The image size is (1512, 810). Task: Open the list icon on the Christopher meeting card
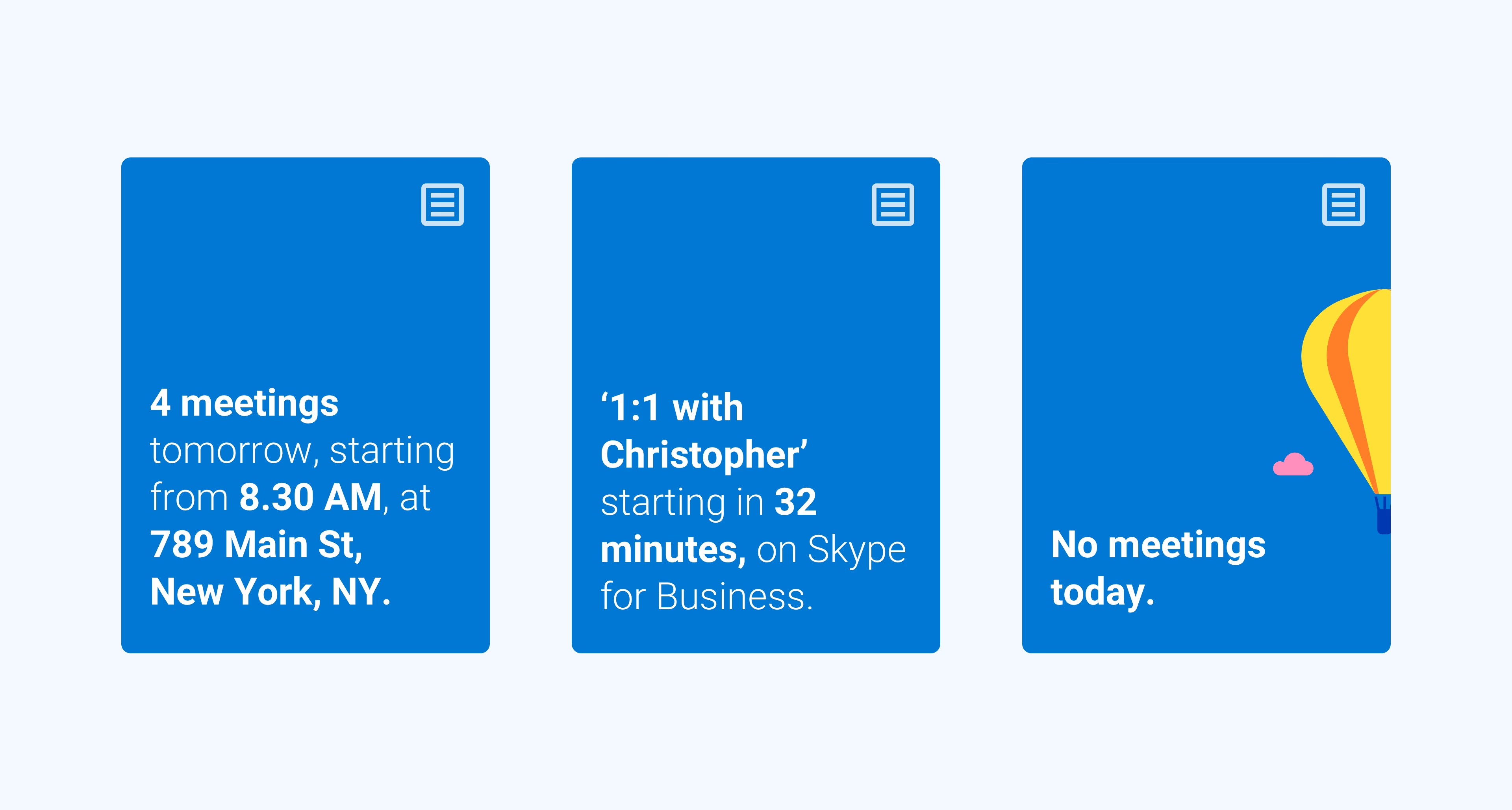892,205
